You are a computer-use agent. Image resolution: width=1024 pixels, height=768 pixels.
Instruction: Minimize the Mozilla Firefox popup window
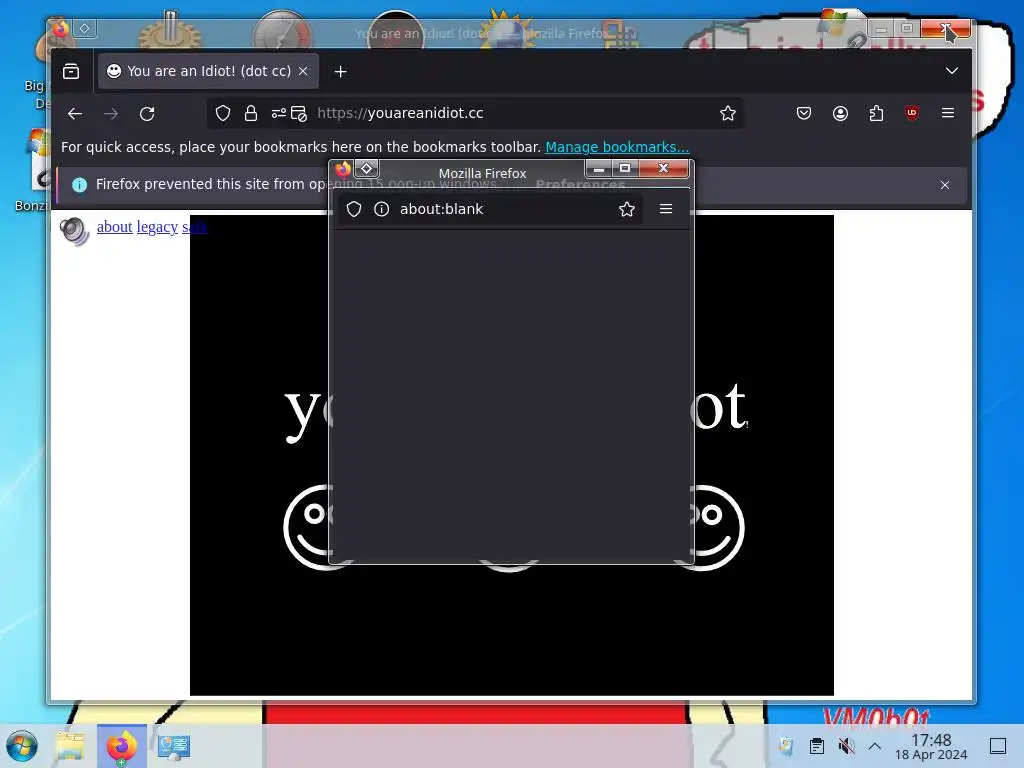click(x=599, y=168)
